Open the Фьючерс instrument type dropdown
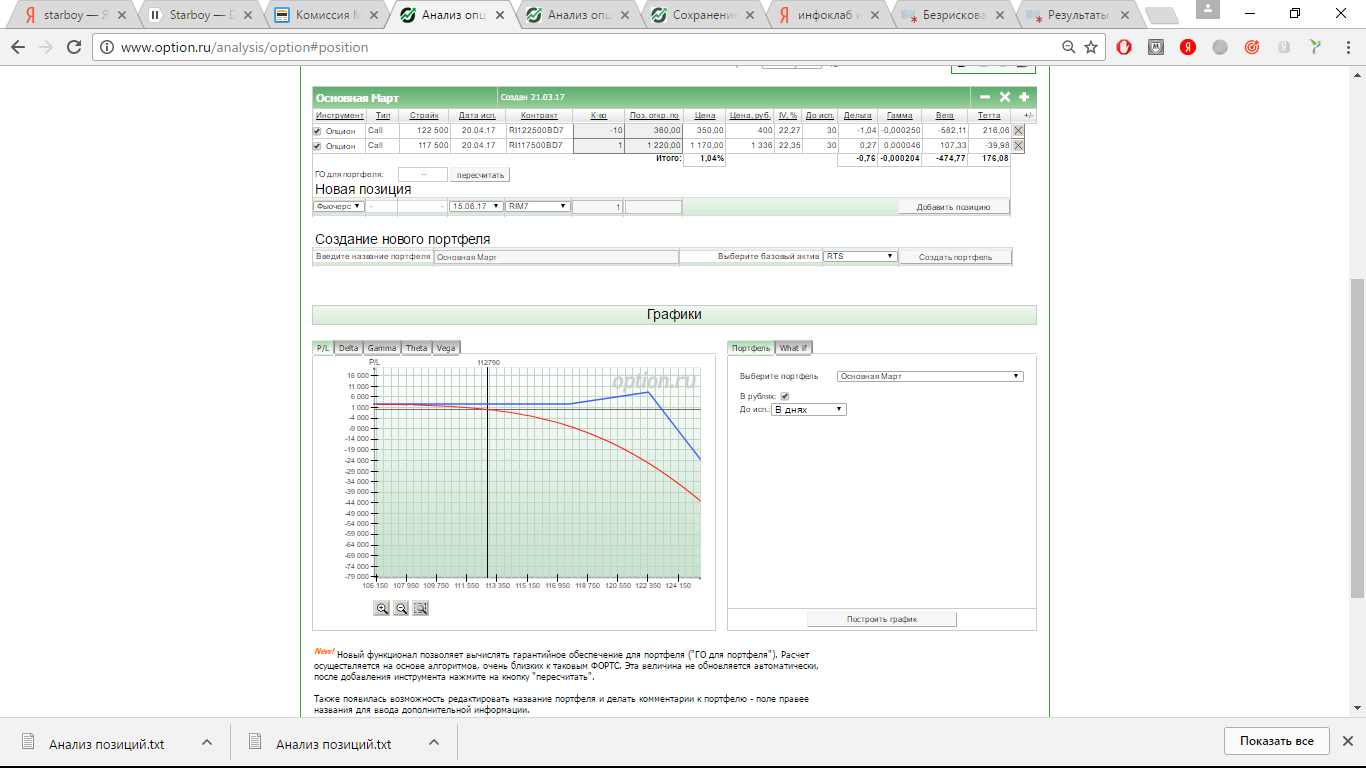 point(339,206)
